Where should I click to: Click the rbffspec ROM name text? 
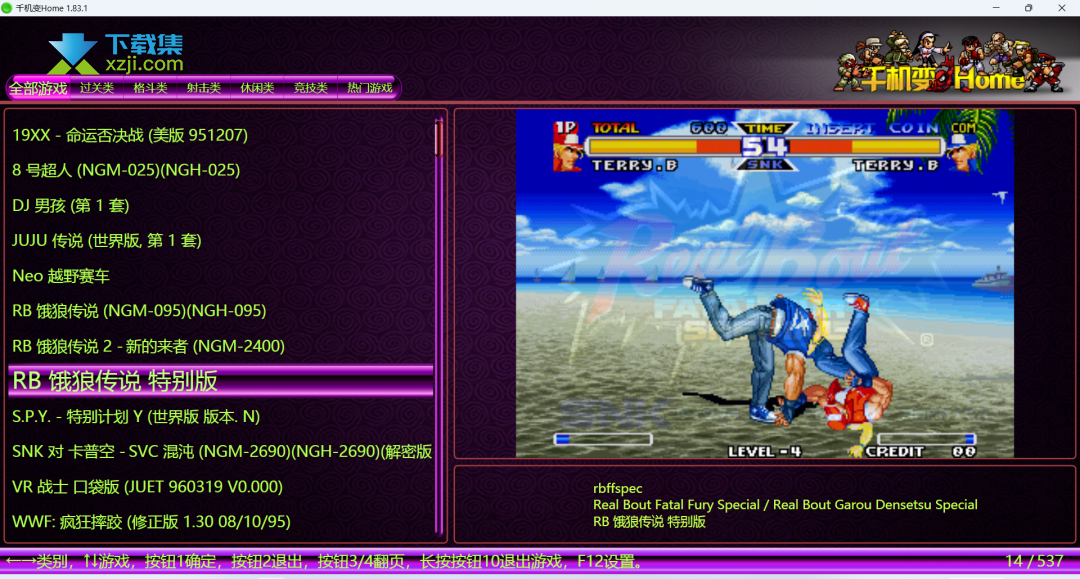point(618,488)
